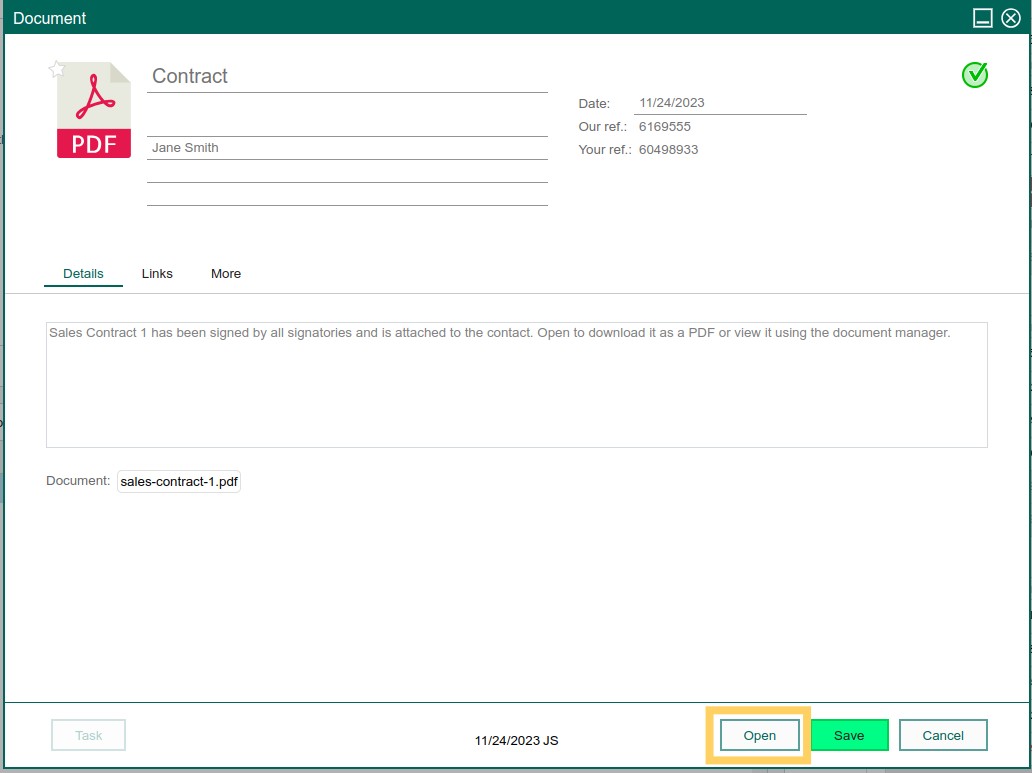Click the empty field below Jane Smith

[x=347, y=170]
